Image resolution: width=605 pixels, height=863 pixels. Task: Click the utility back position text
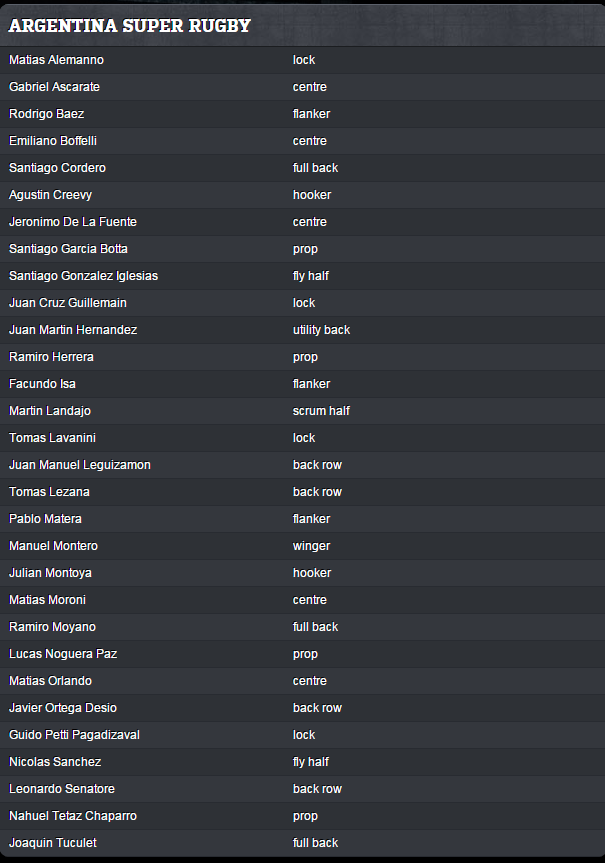[321, 330]
